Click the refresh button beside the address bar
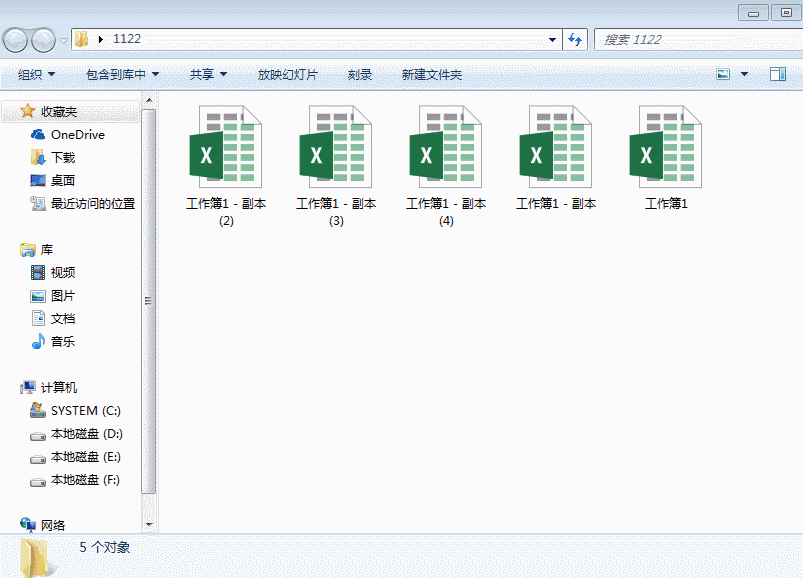This screenshot has height=578, width=803. click(x=575, y=39)
